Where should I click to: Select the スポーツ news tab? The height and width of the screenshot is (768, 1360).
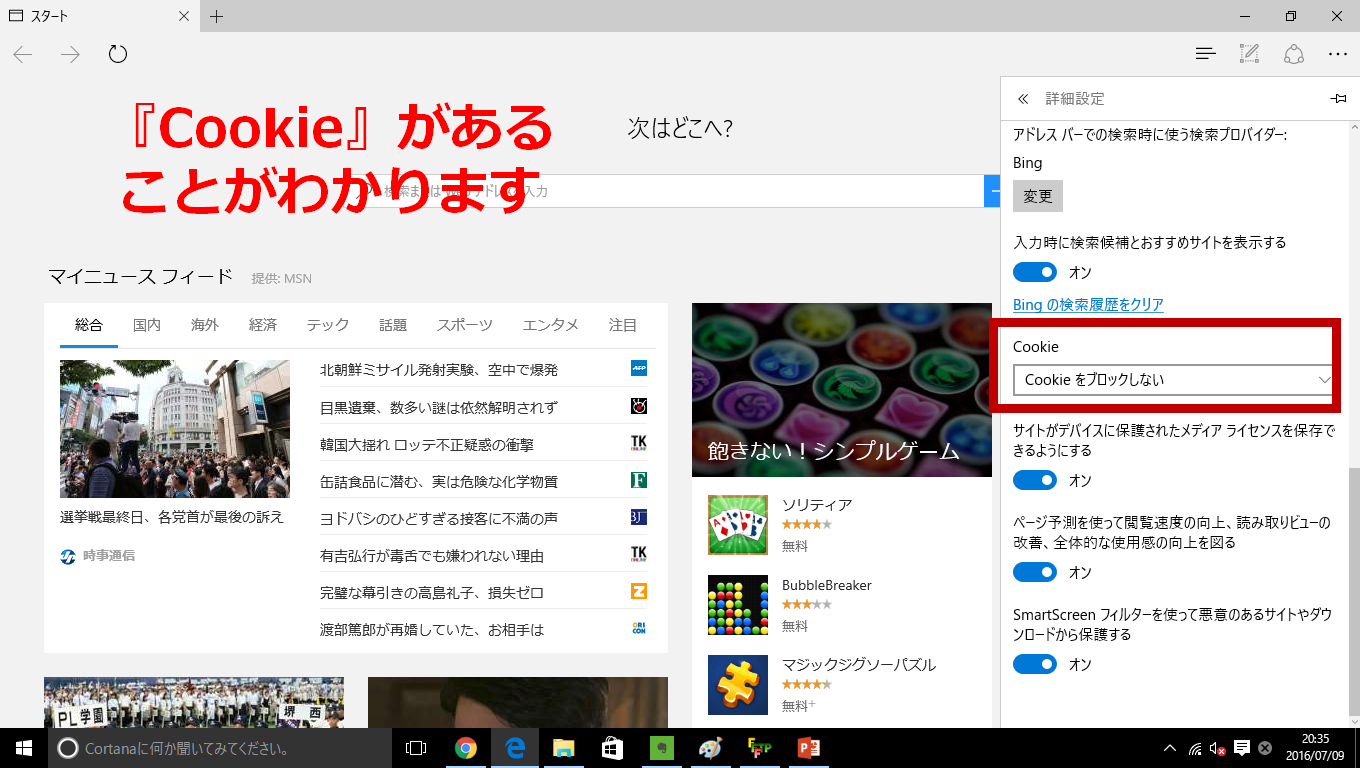[465, 325]
